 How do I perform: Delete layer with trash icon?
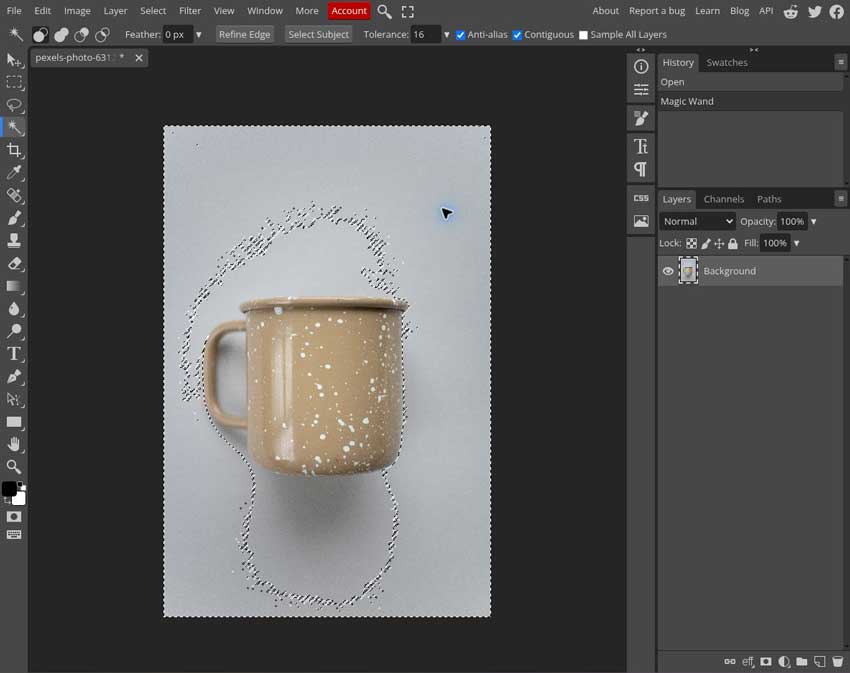point(838,662)
